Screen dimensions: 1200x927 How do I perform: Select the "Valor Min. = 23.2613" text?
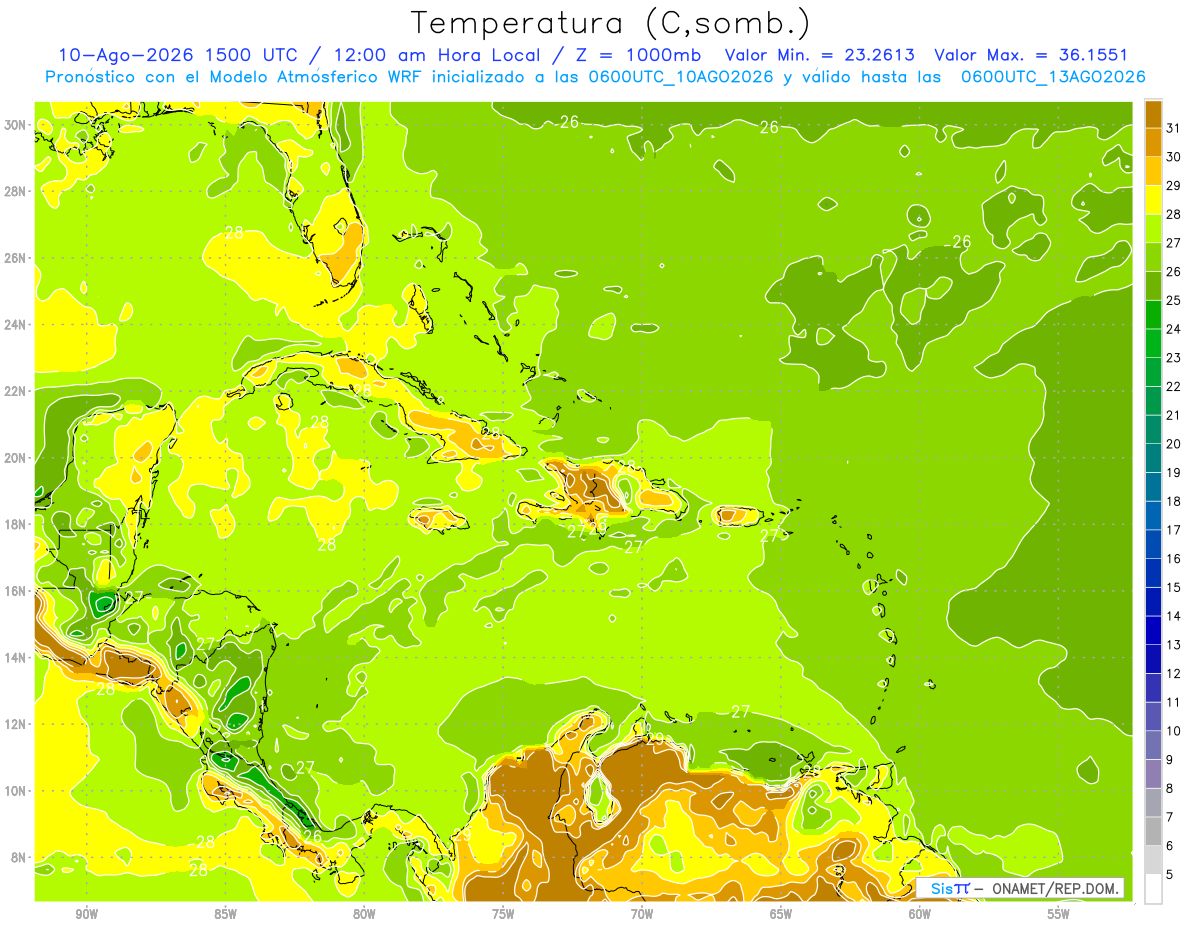pyautogui.click(x=820, y=55)
